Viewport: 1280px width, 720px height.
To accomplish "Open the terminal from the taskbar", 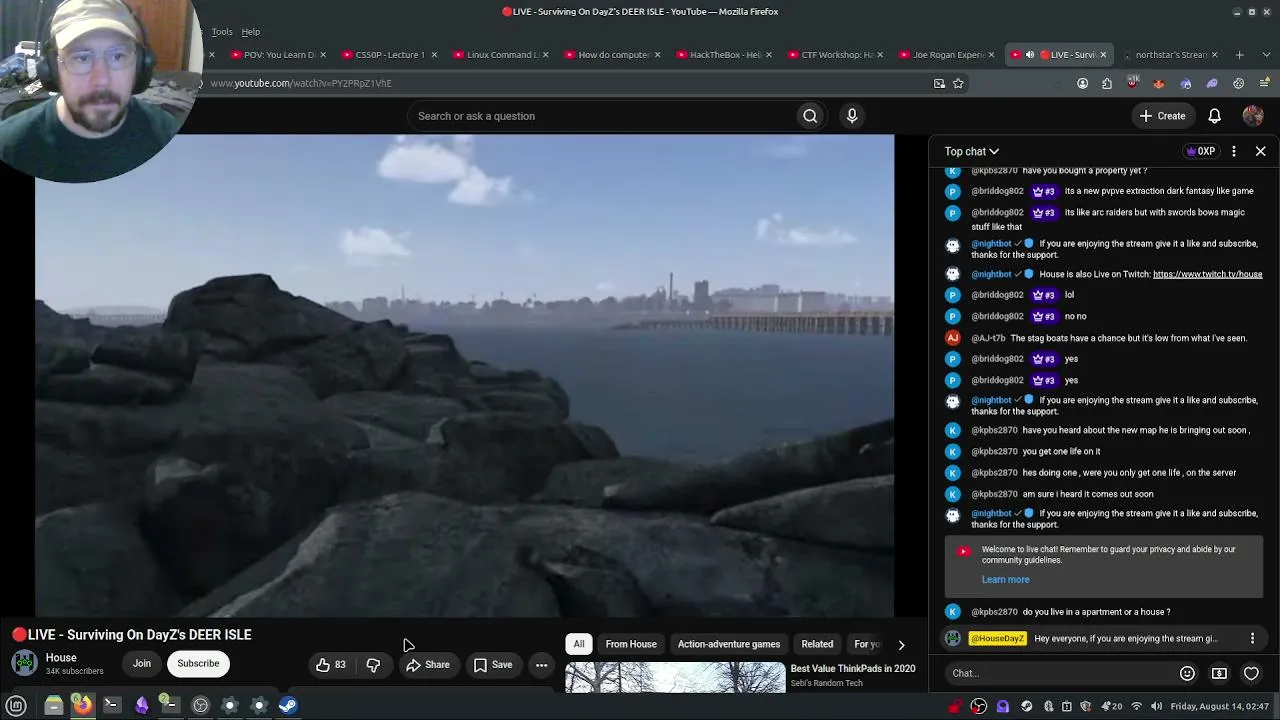I will 111,705.
